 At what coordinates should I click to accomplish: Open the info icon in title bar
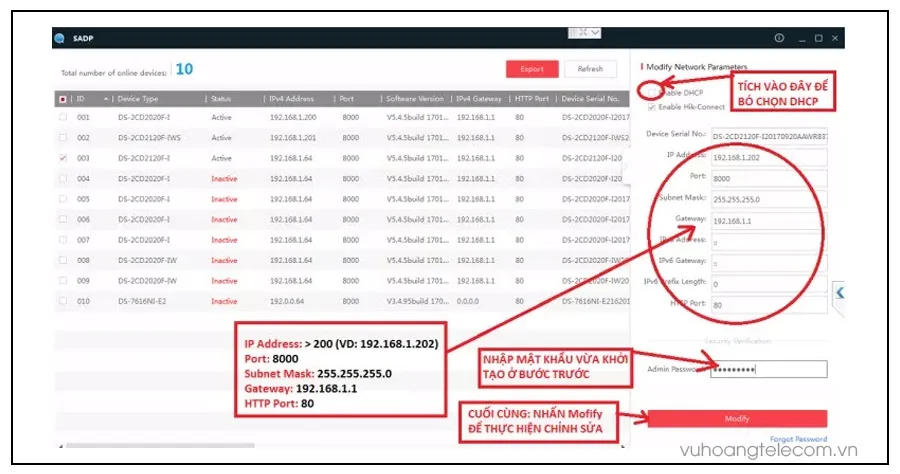coord(779,38)
